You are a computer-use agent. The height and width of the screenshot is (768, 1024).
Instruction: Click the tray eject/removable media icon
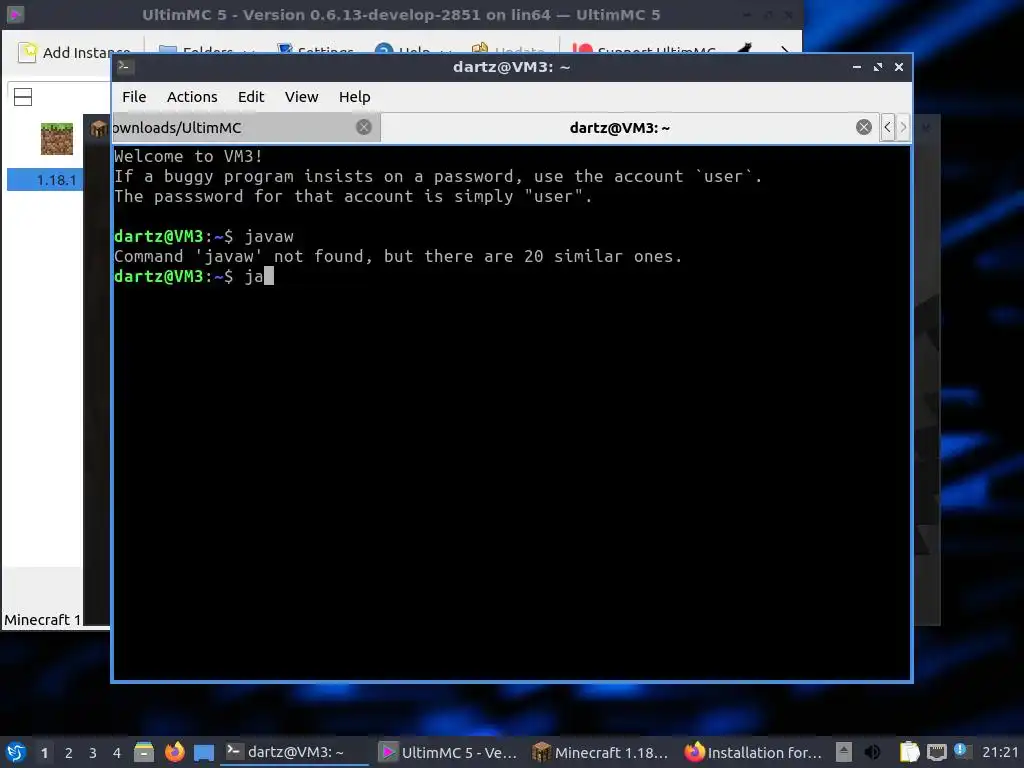pyautogui.click(x=844, y=752)
